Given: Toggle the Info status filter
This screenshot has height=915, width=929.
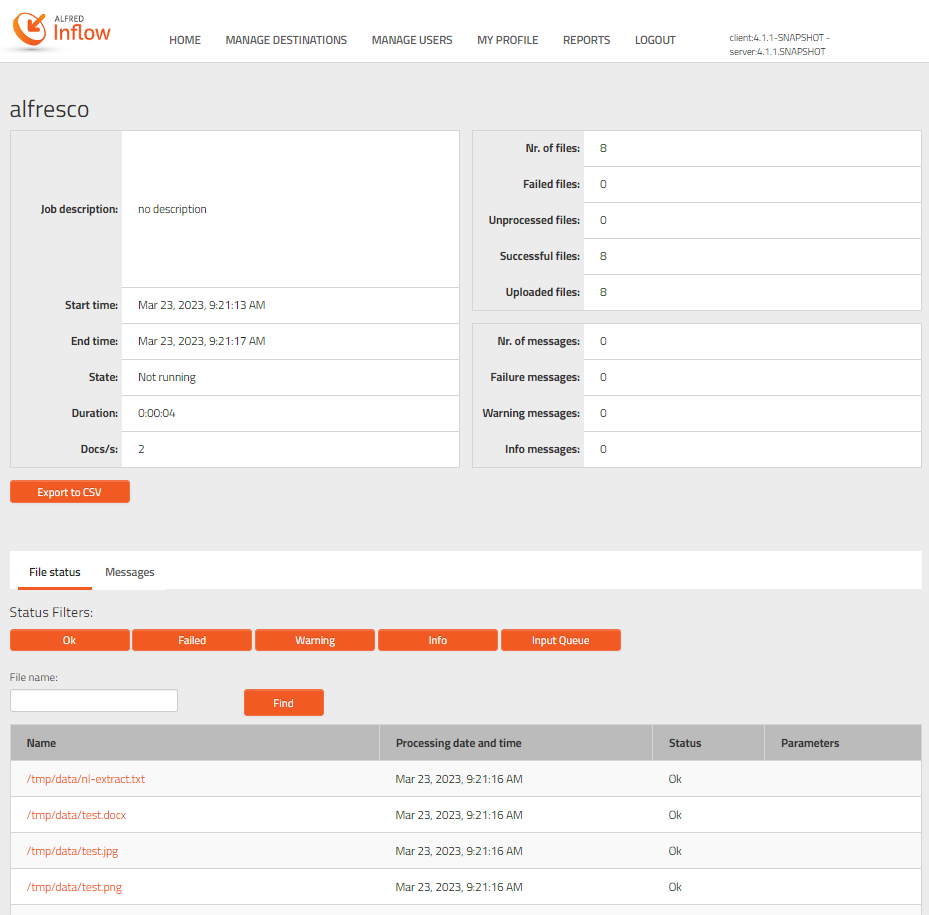Looking at the screenshot, I should point(438,640).
